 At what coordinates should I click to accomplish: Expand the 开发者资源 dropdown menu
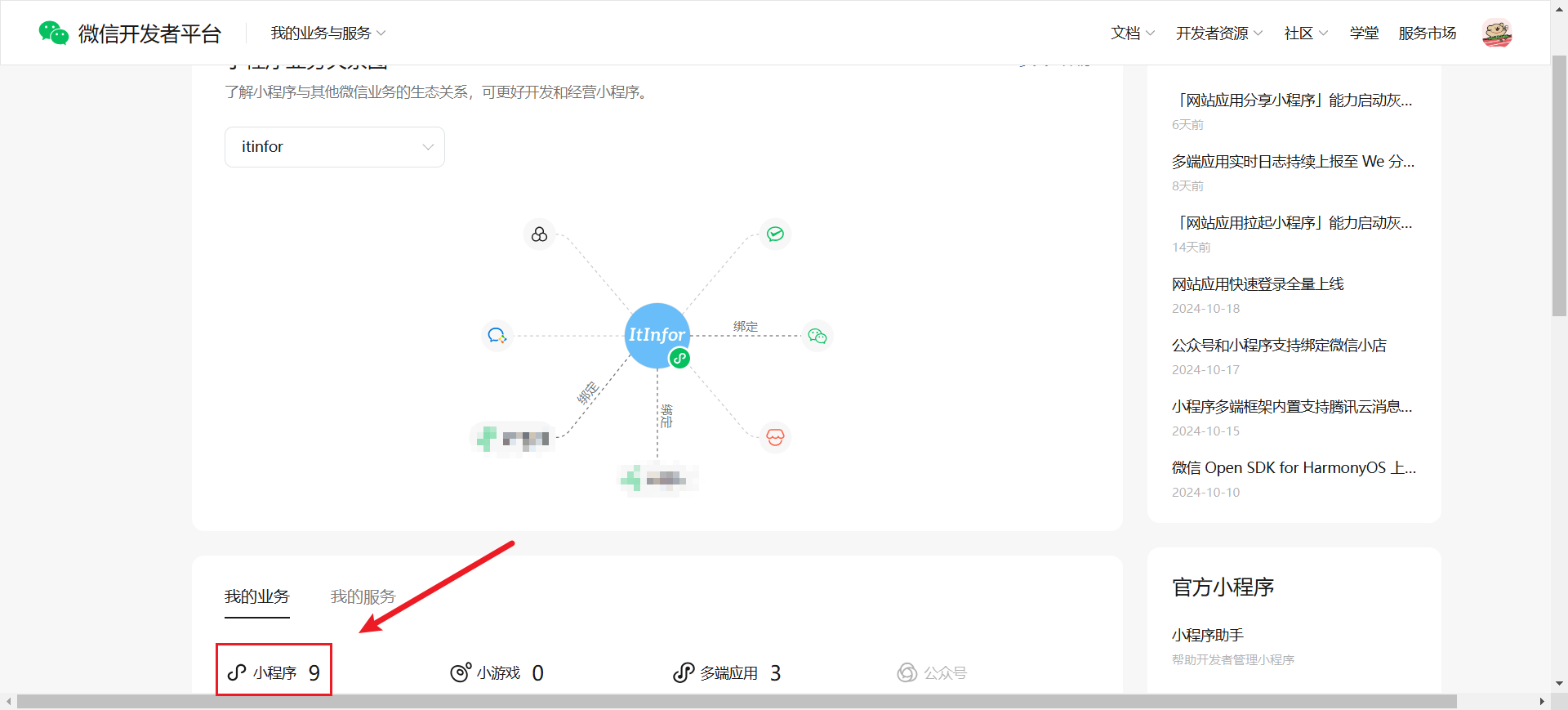coord(1219,33)
